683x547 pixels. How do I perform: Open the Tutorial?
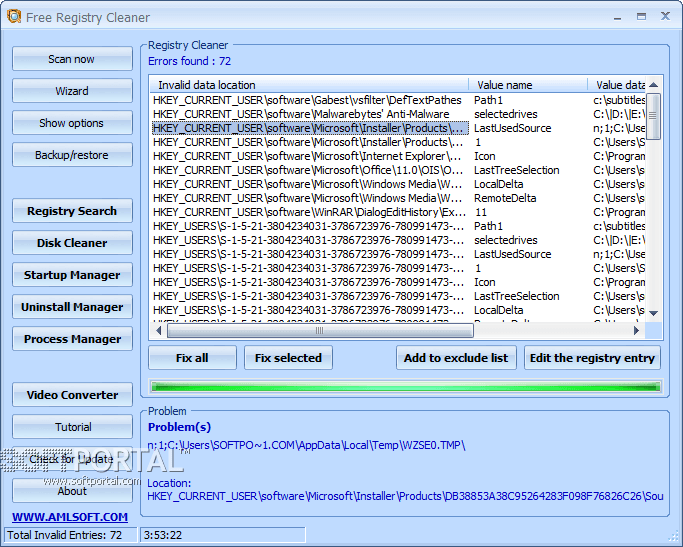(72, 427)
